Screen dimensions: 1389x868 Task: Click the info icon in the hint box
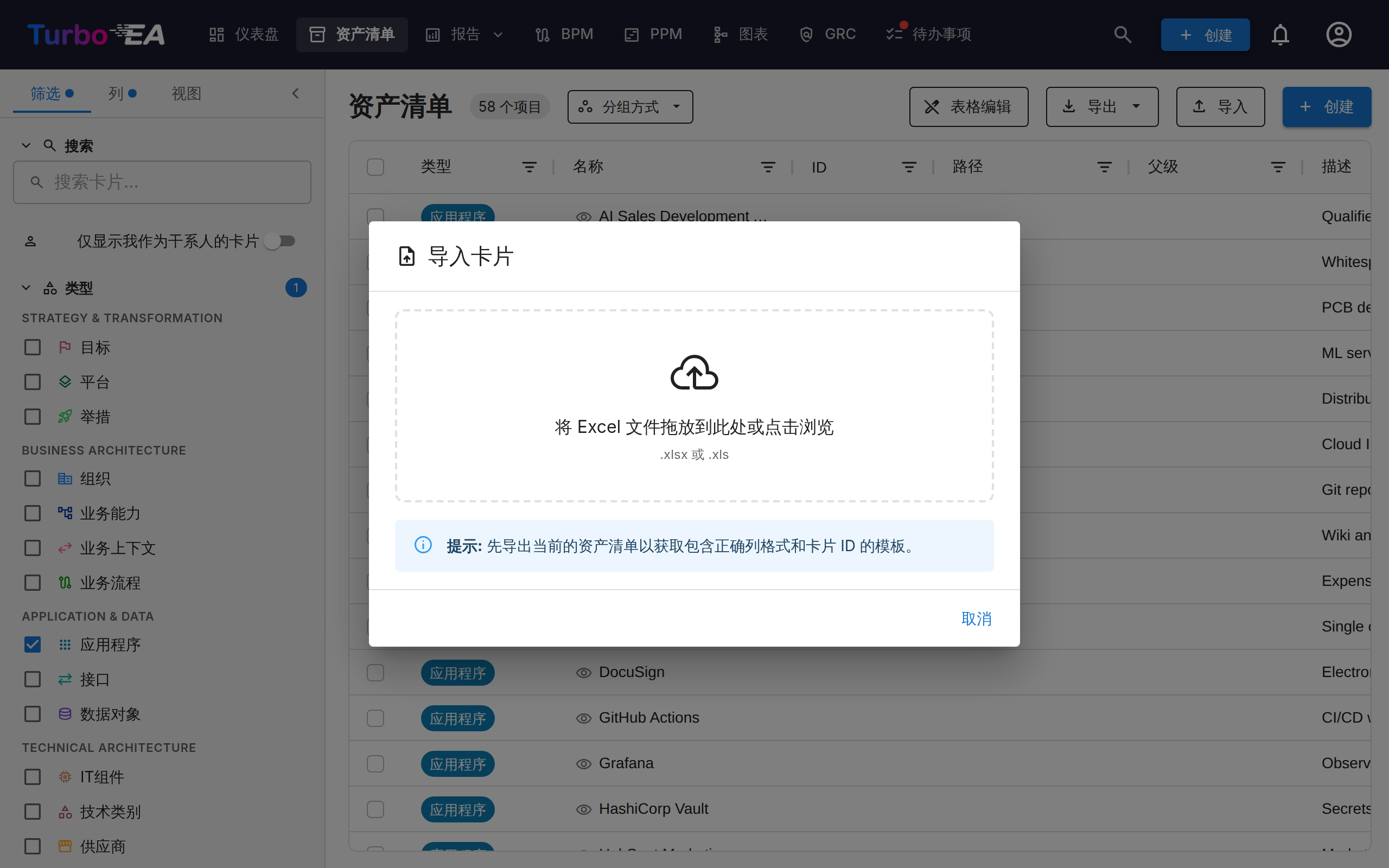[423, 545]
